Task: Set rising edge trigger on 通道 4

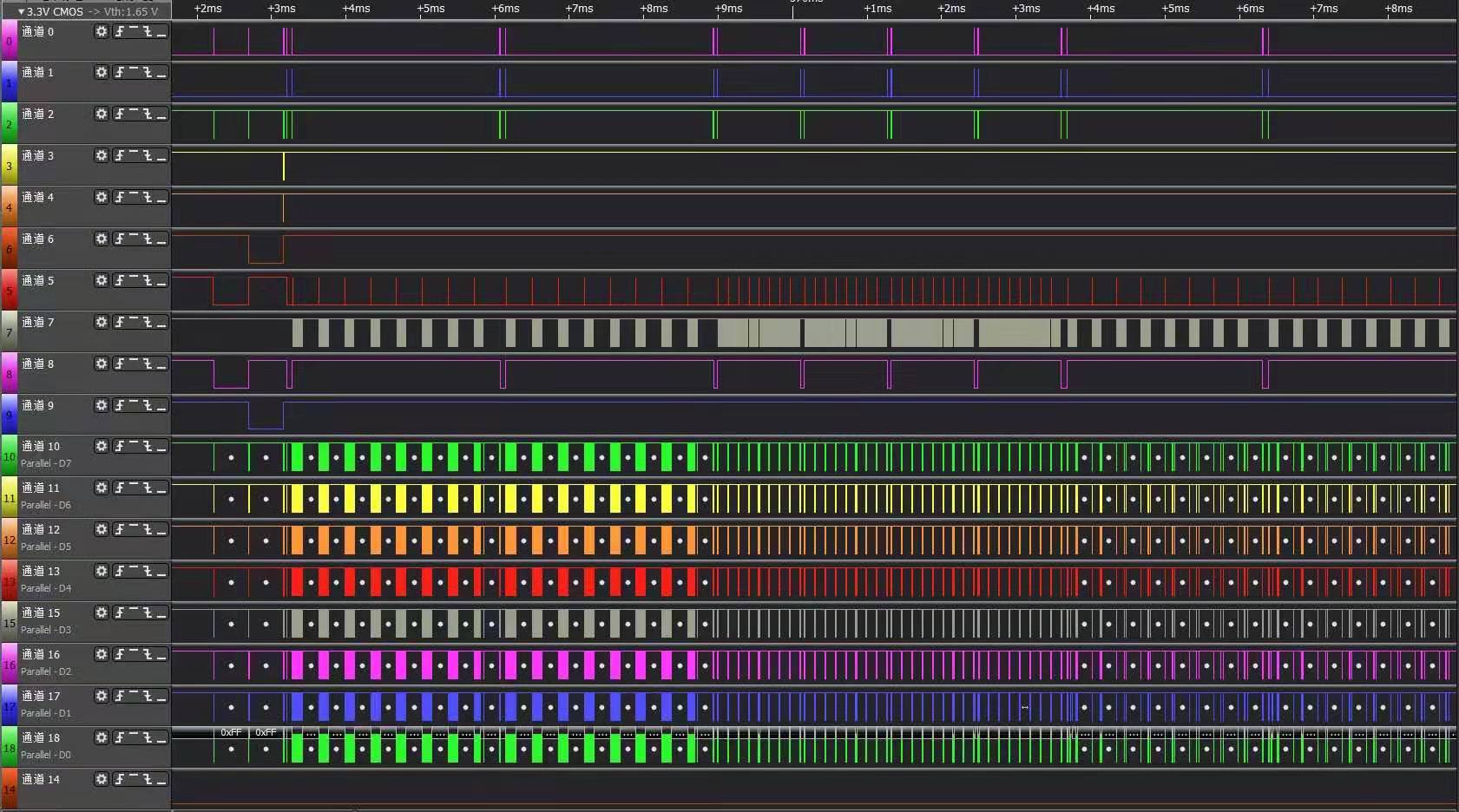Action: (x=120, y=197)
